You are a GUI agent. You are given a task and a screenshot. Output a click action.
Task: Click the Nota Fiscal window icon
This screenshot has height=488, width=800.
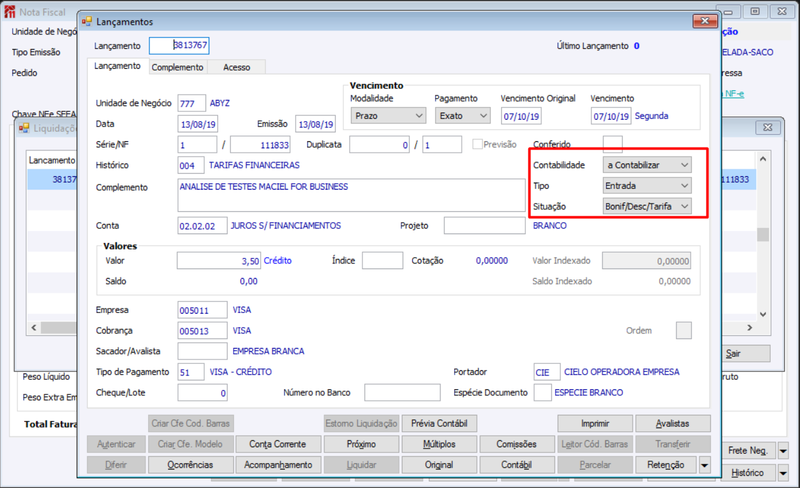point(10,12)
